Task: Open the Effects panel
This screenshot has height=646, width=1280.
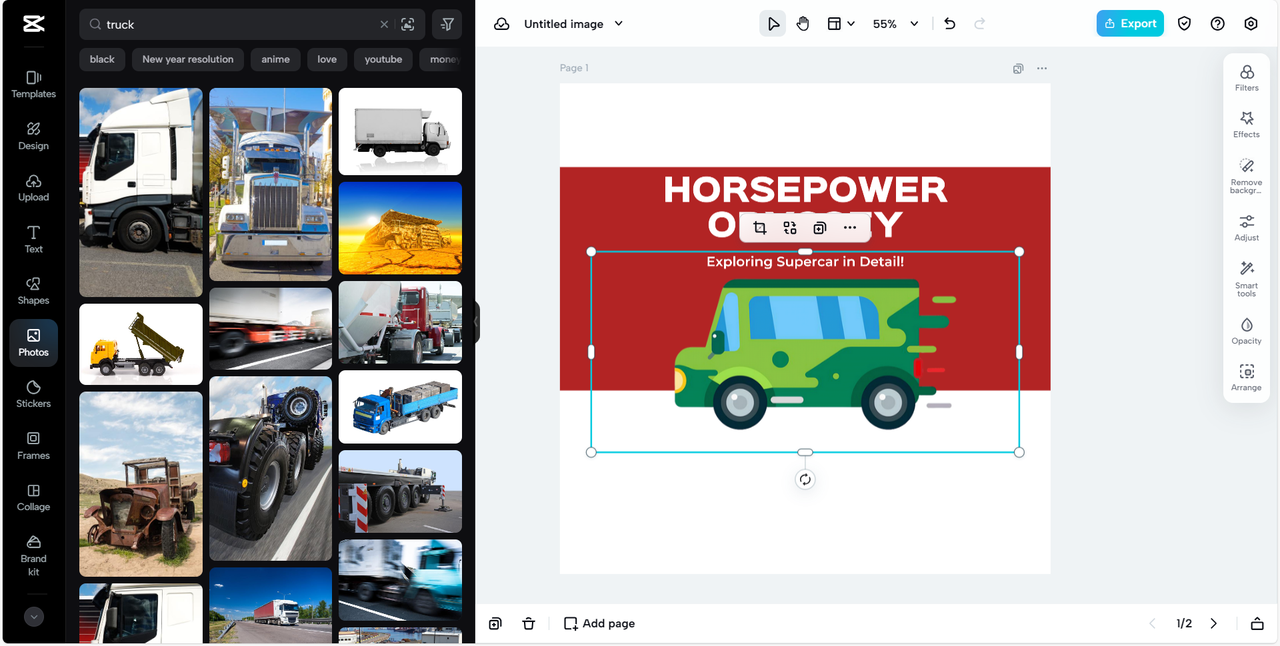Action: point(1247,125)
